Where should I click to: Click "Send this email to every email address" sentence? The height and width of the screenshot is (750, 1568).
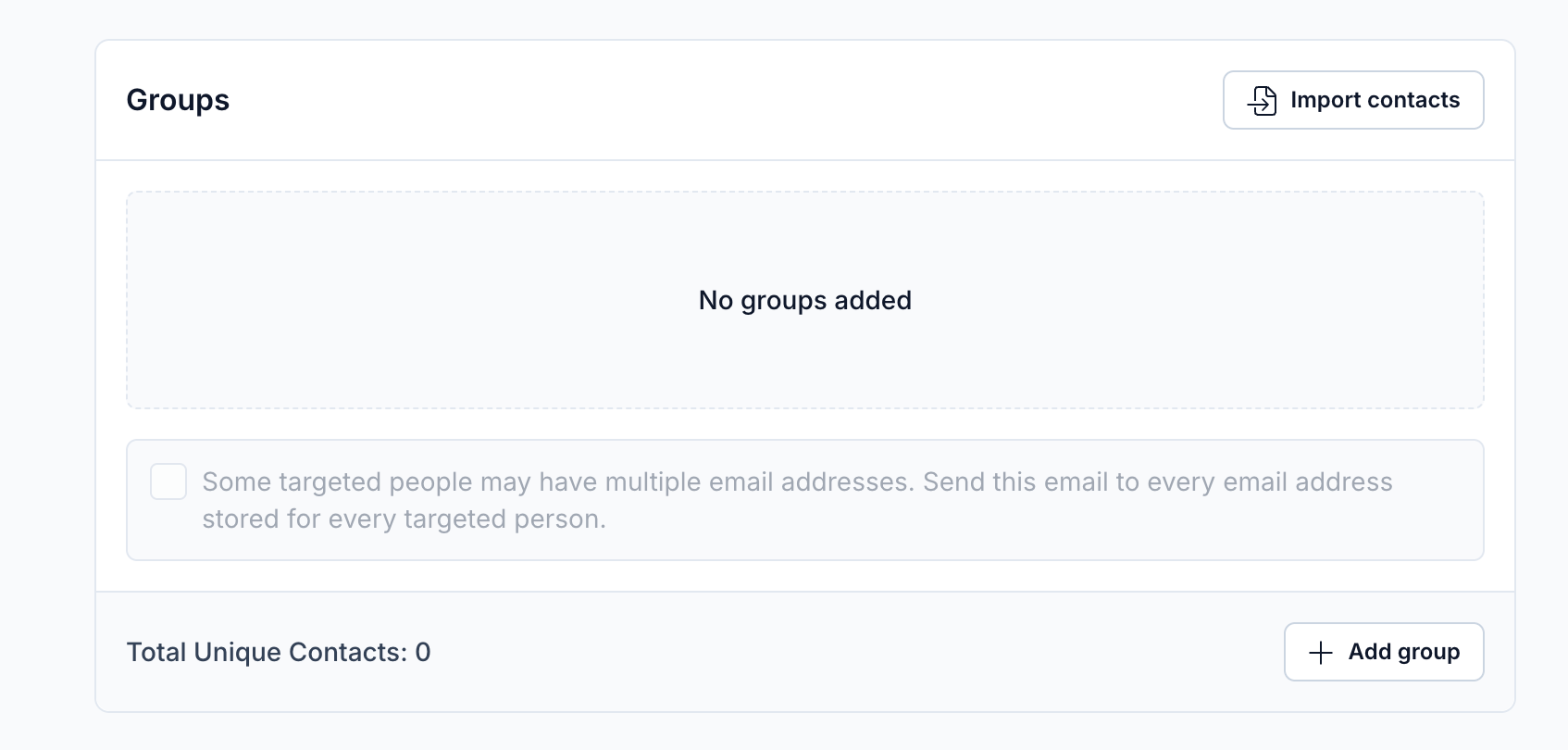pos(1157,482)
